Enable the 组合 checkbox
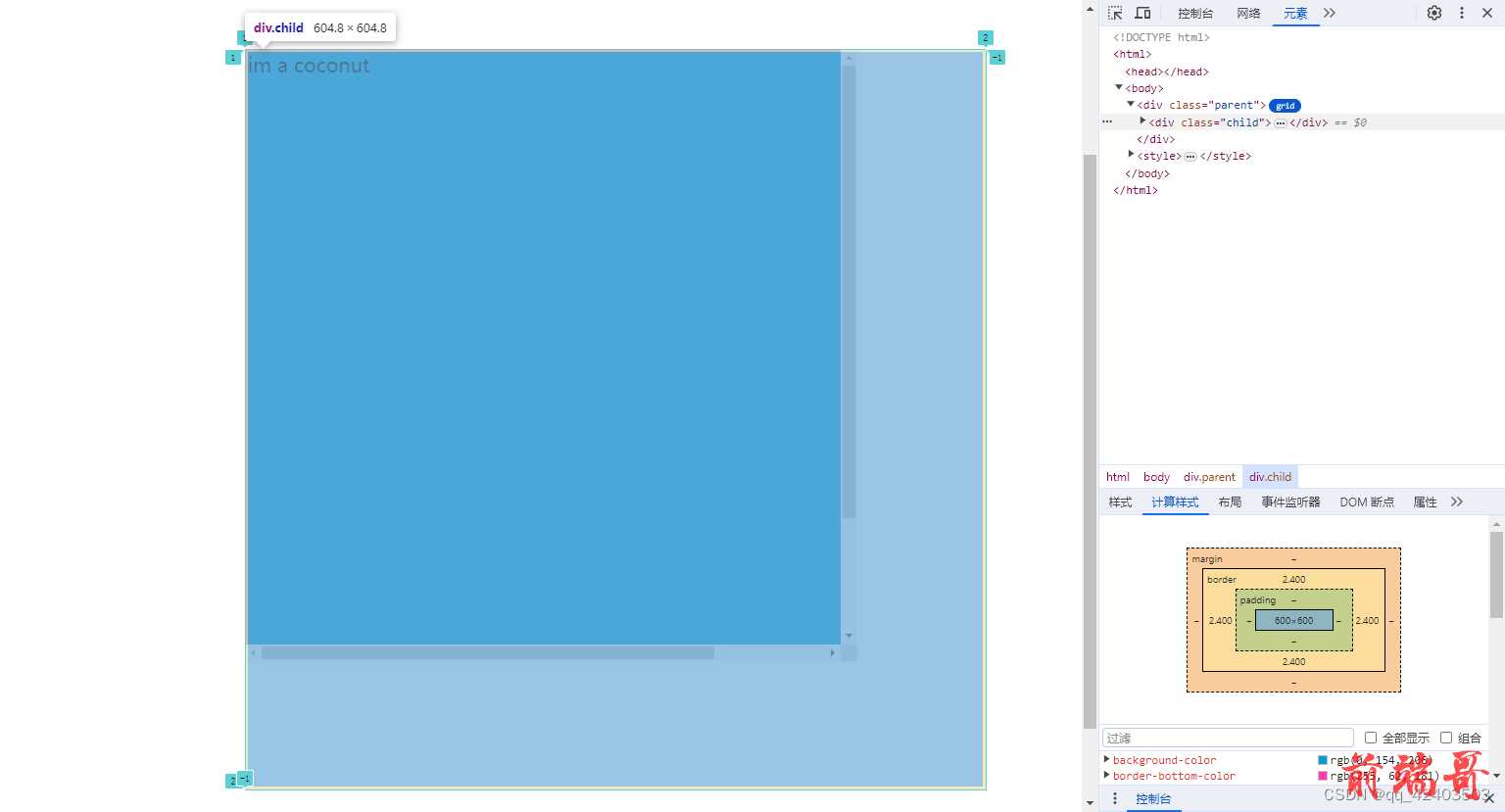The height and width of the screenshot is (812, 1505). coord(1446,738)
